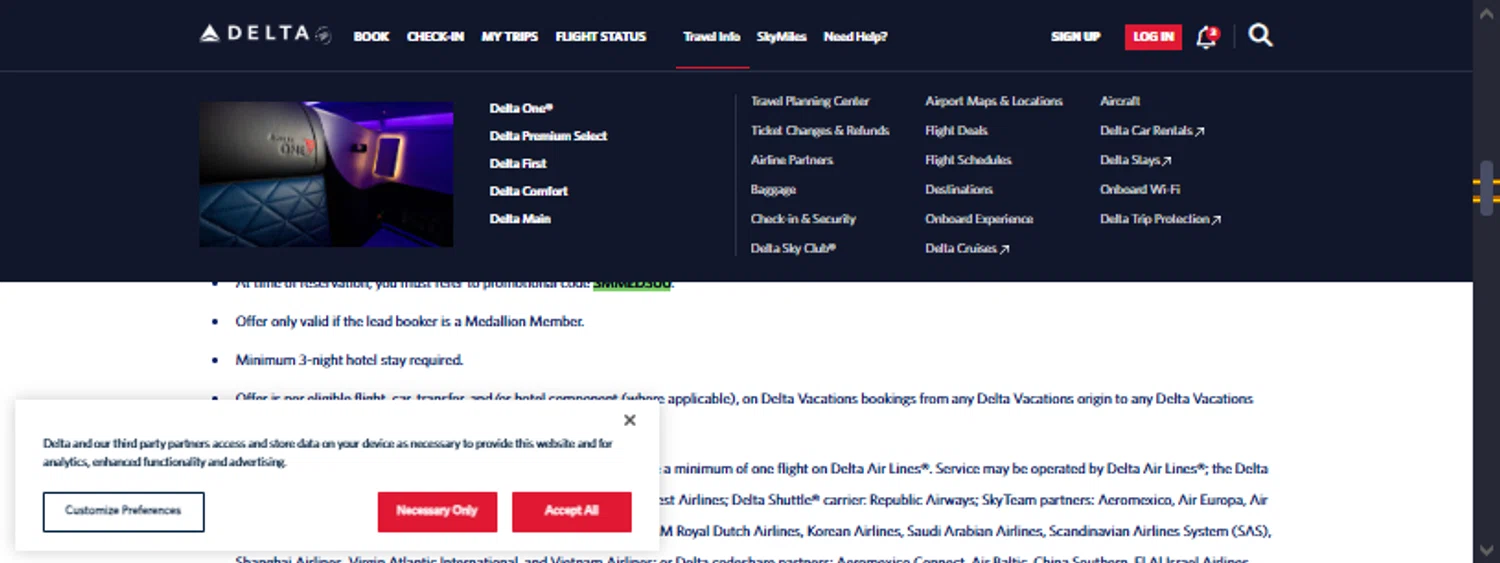Viewport: 1500px width, 563px height.
Task: Open Delta Stays external link
Action: tap(1135, 160)
